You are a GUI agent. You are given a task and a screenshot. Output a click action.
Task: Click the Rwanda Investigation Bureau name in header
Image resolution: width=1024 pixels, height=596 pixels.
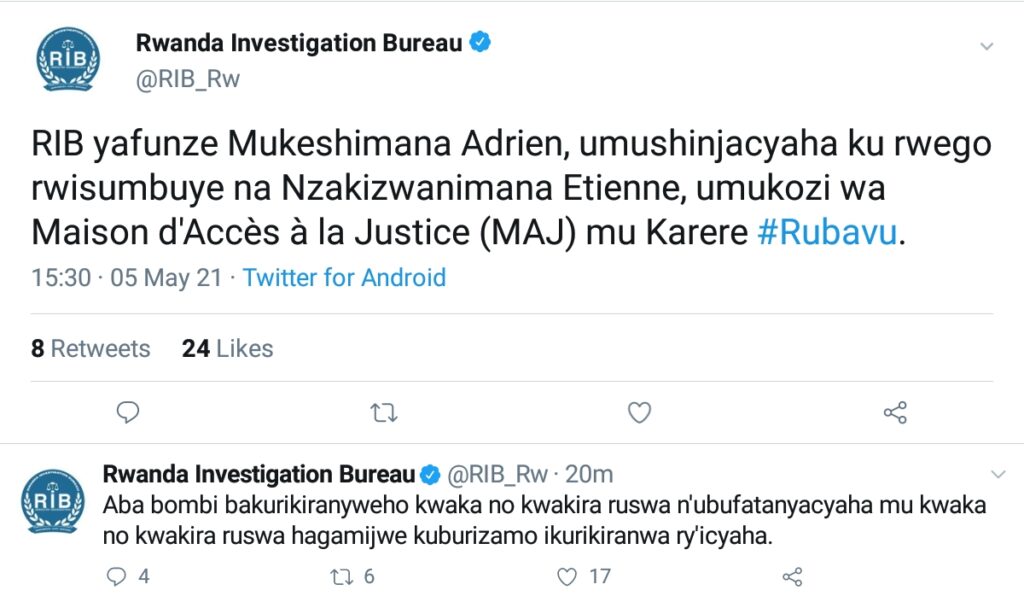pyautogui.click(x=299, y=43)
